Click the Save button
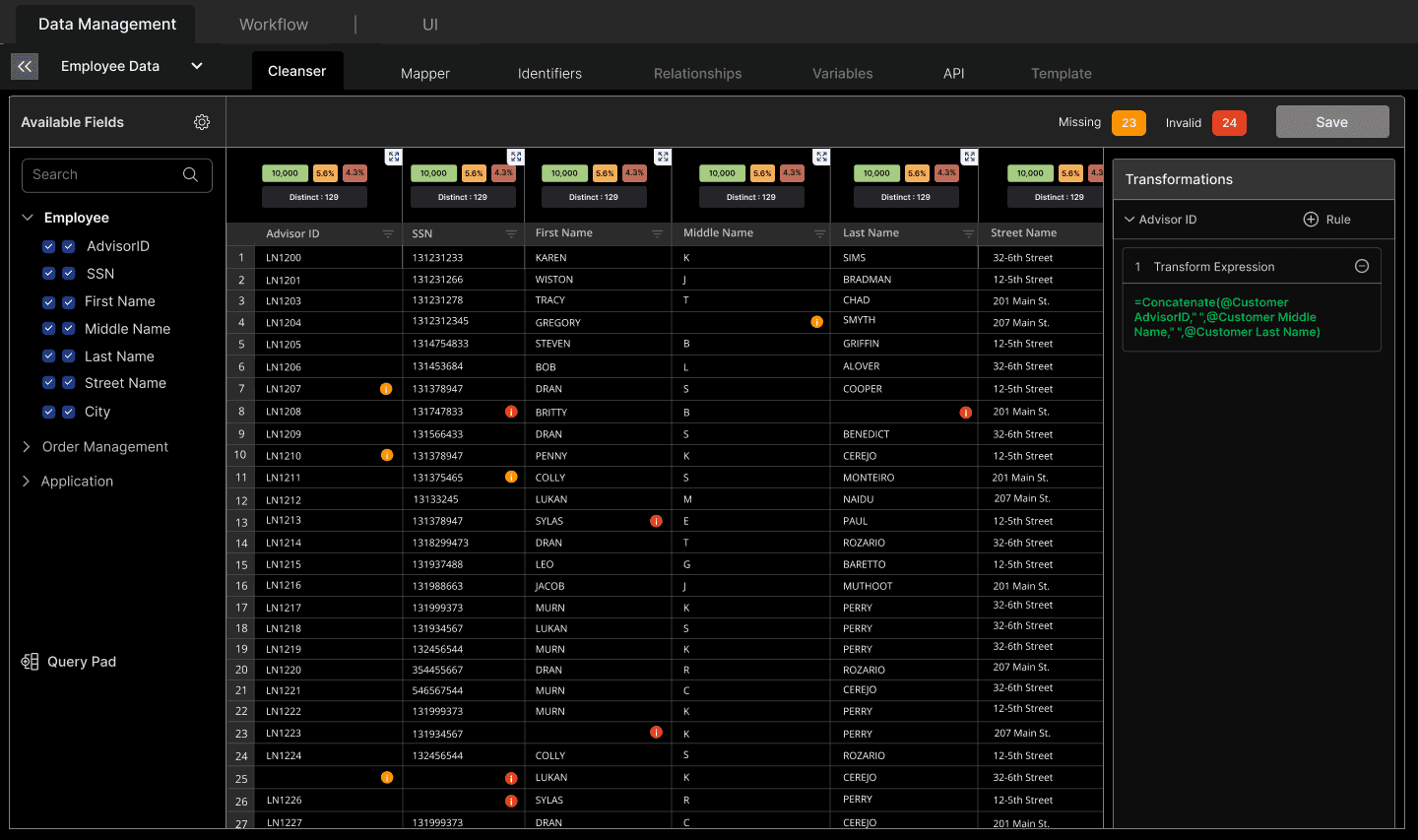The height and width of the screenshot is (840, 1418). [1332, 122]
